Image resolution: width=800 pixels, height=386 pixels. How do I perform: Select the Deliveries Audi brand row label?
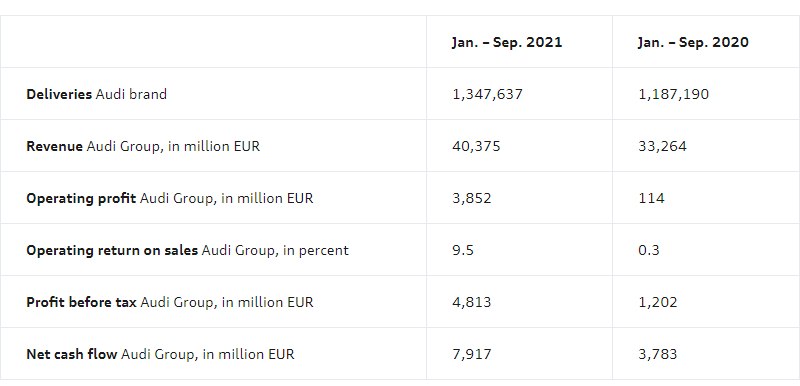click(96, 94)
